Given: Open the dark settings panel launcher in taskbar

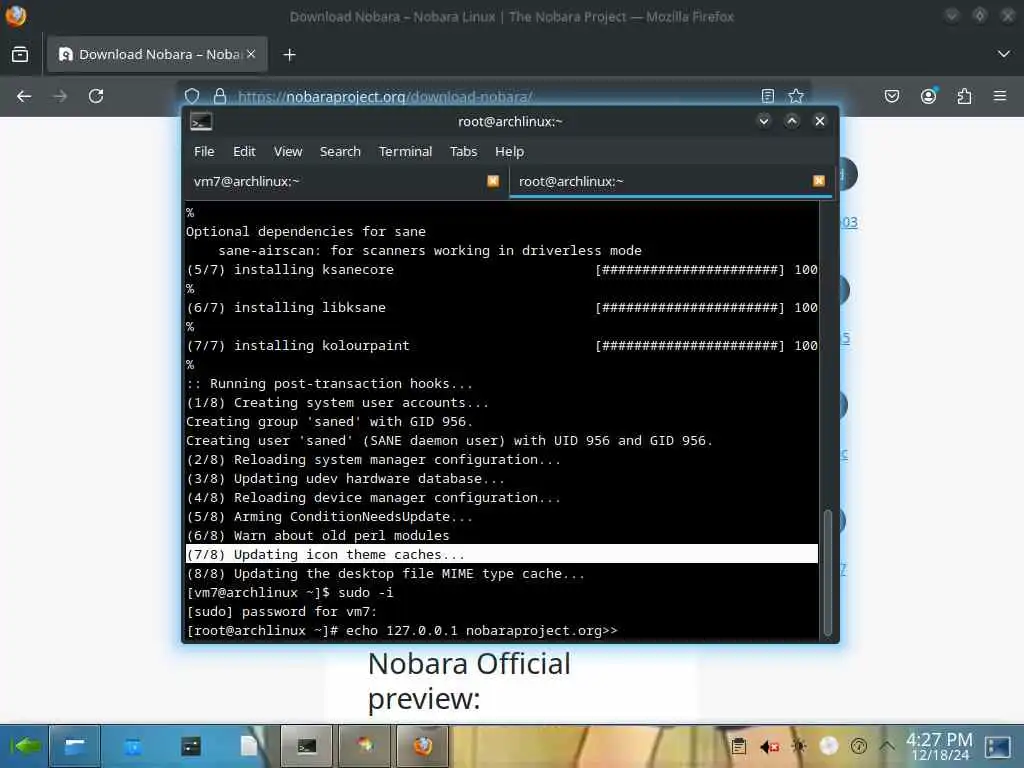Looking at the screenshot, I should 191,746.
